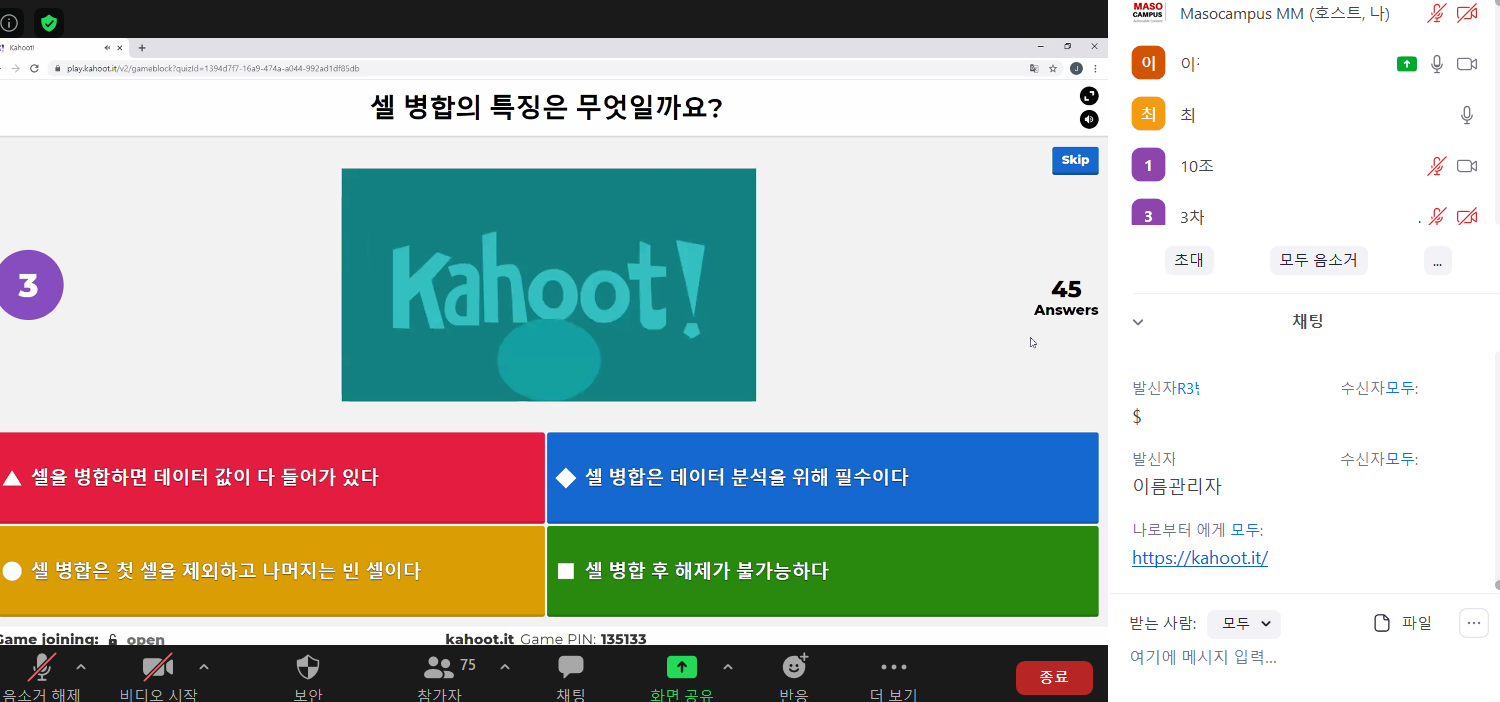Open the Participants panel icon
Viewport: 1500px width, 702px height.
coord(439,667)
